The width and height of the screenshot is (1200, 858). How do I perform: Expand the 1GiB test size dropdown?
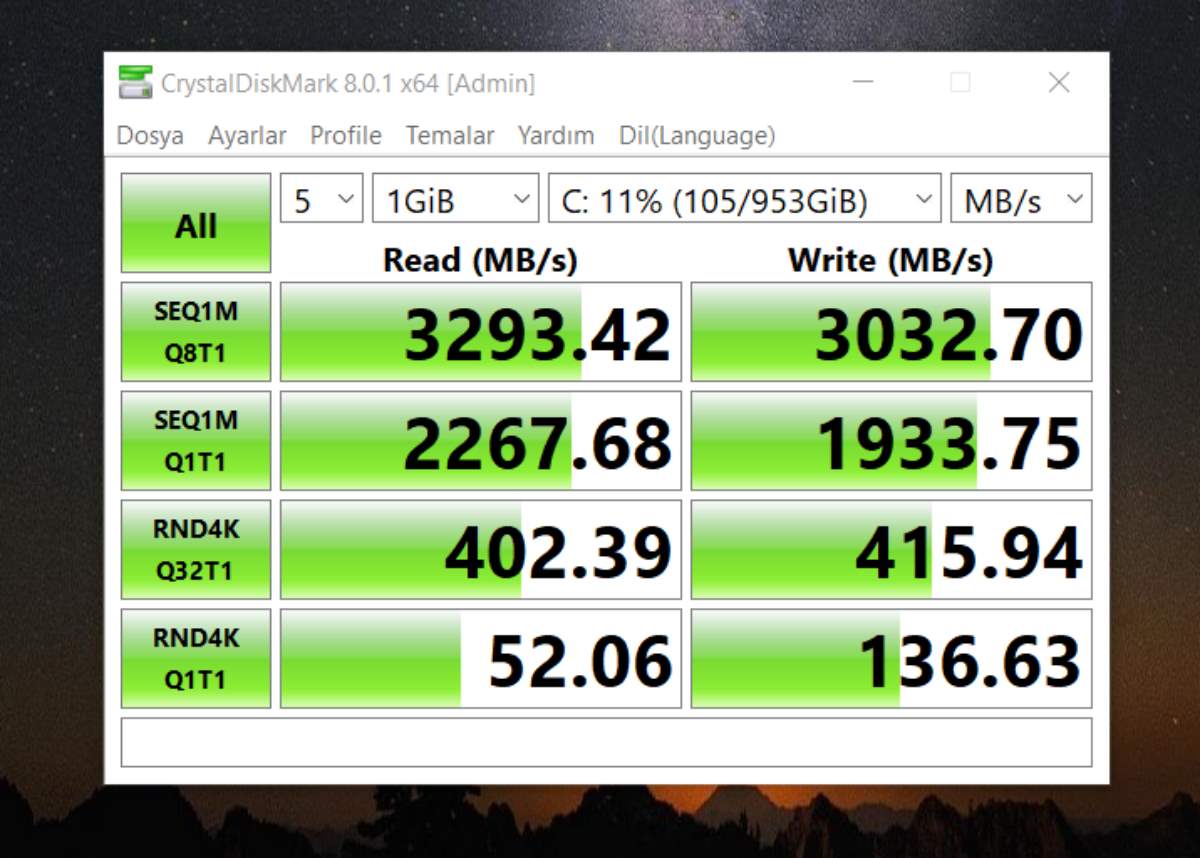point(455,199)
